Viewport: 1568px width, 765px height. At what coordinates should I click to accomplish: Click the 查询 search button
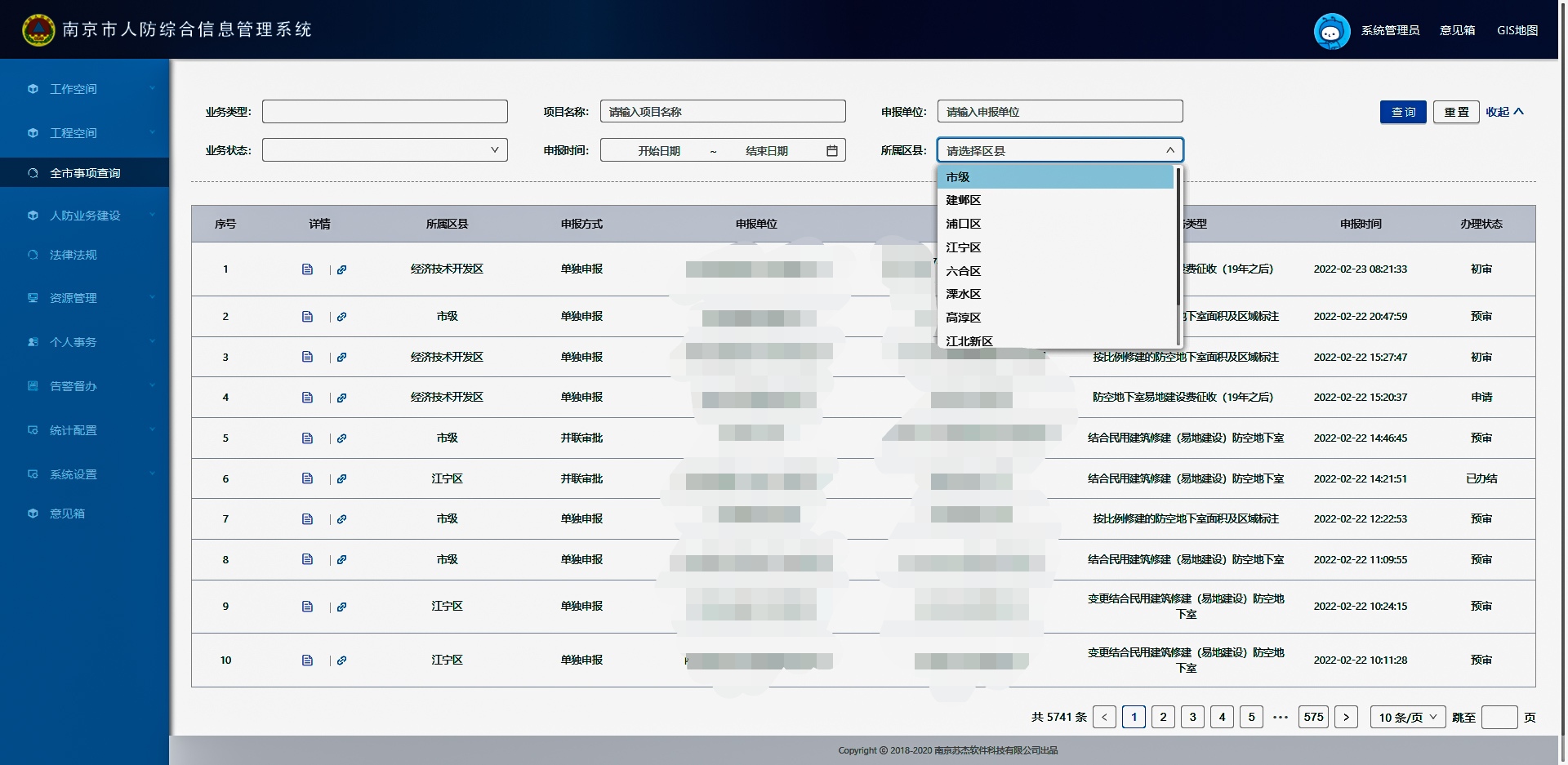[x=1402, y=112]
